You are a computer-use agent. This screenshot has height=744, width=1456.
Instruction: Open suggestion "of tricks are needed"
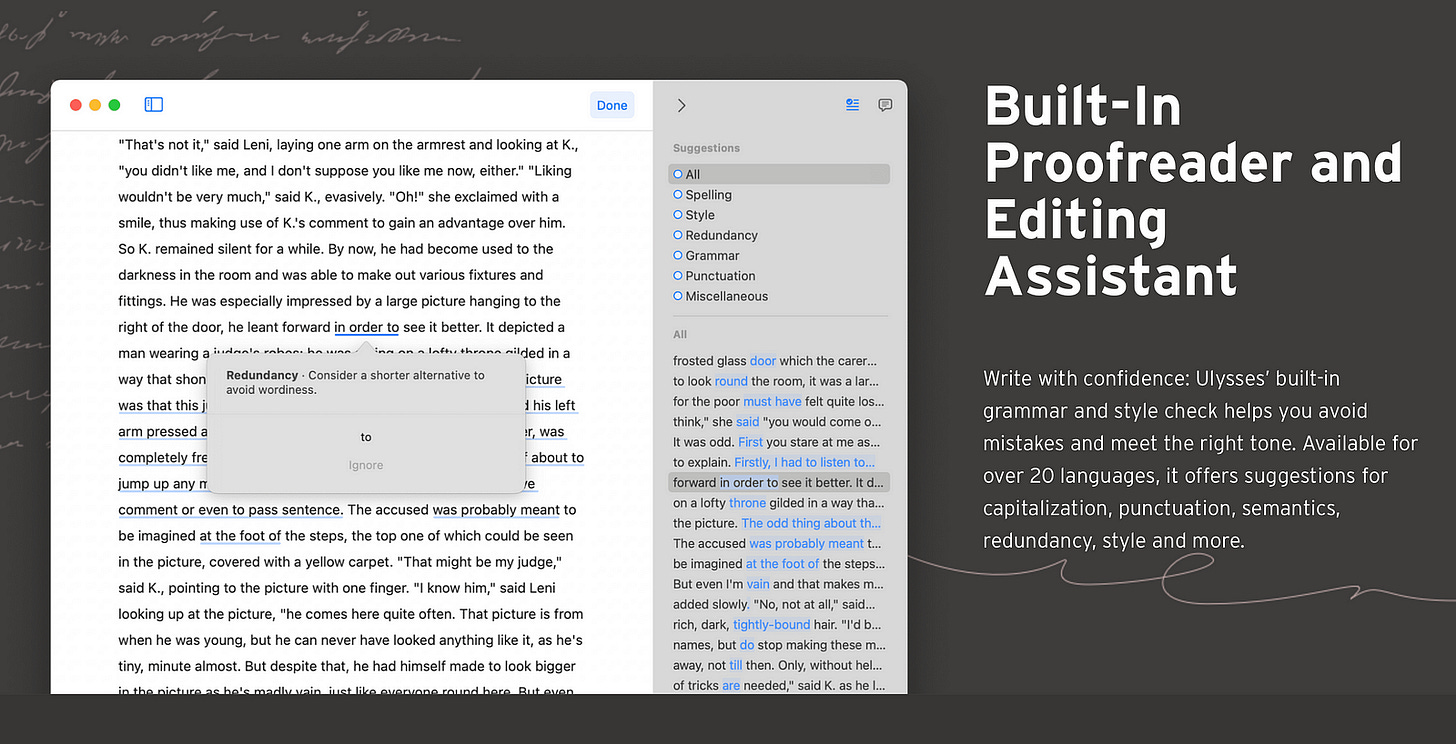[x=779, y=685]
